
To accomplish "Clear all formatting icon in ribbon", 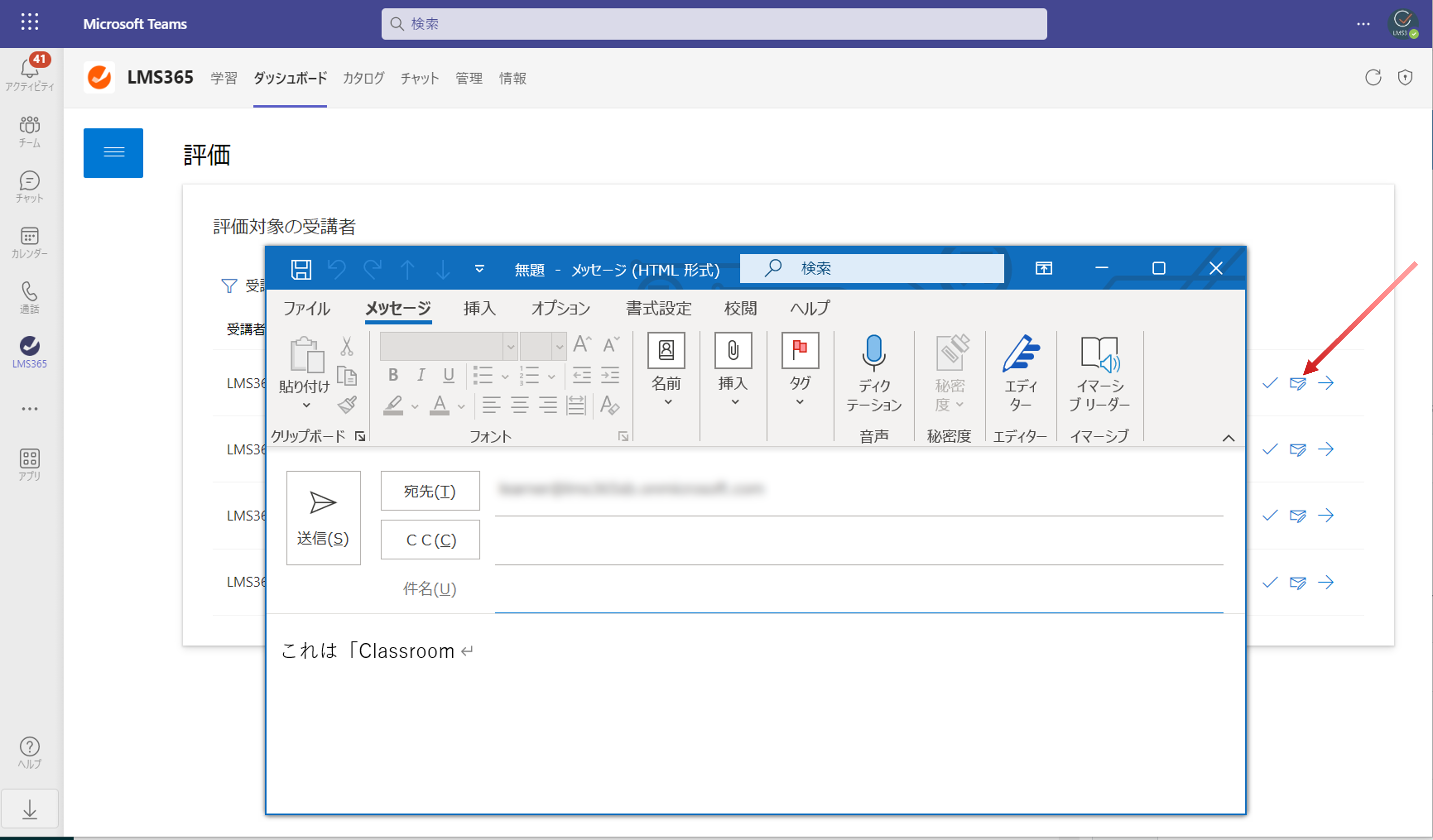I will tap(610, 405).
